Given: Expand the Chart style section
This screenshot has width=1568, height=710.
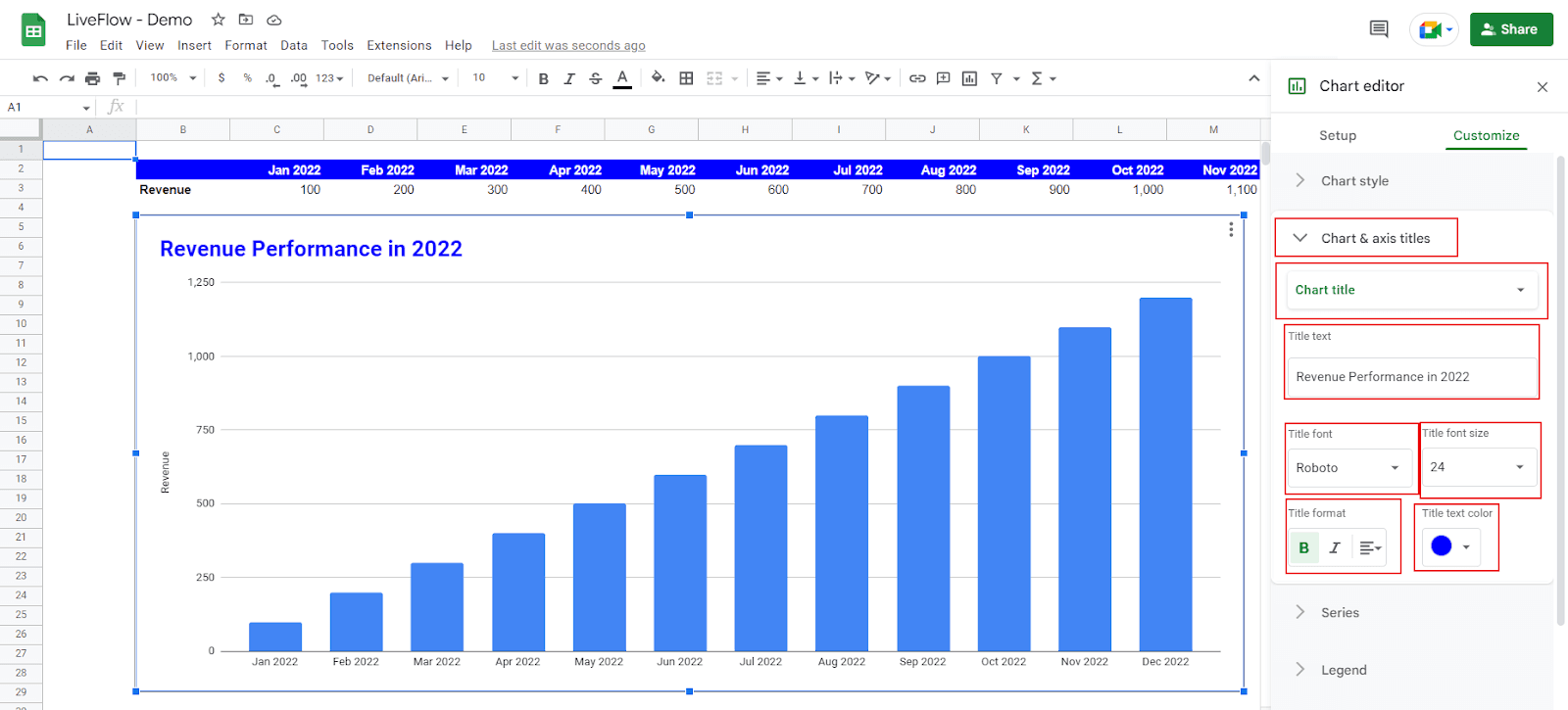Looking at the screenshot, I should tap(1411, 180).
